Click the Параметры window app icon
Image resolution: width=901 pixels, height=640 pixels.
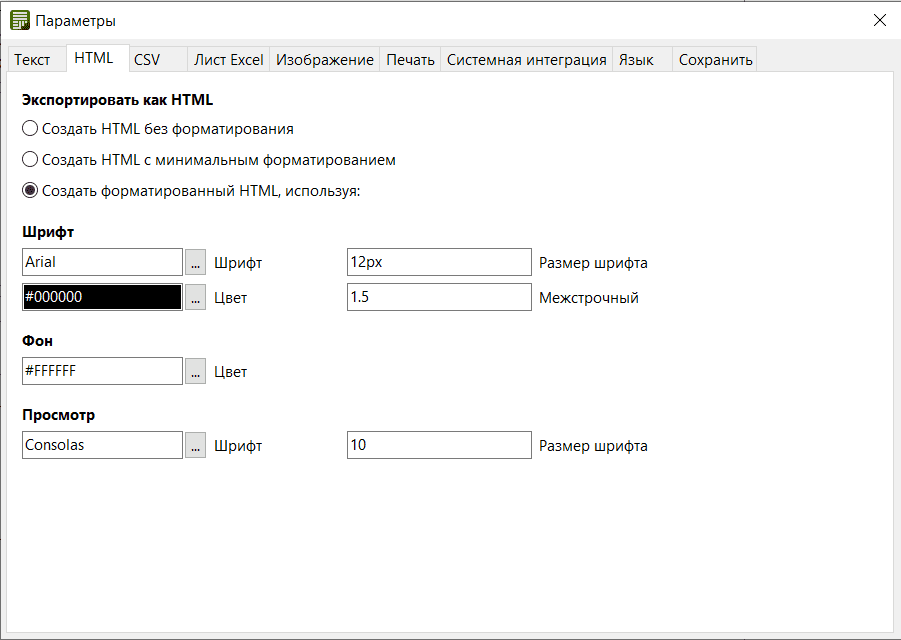[20, 20]
